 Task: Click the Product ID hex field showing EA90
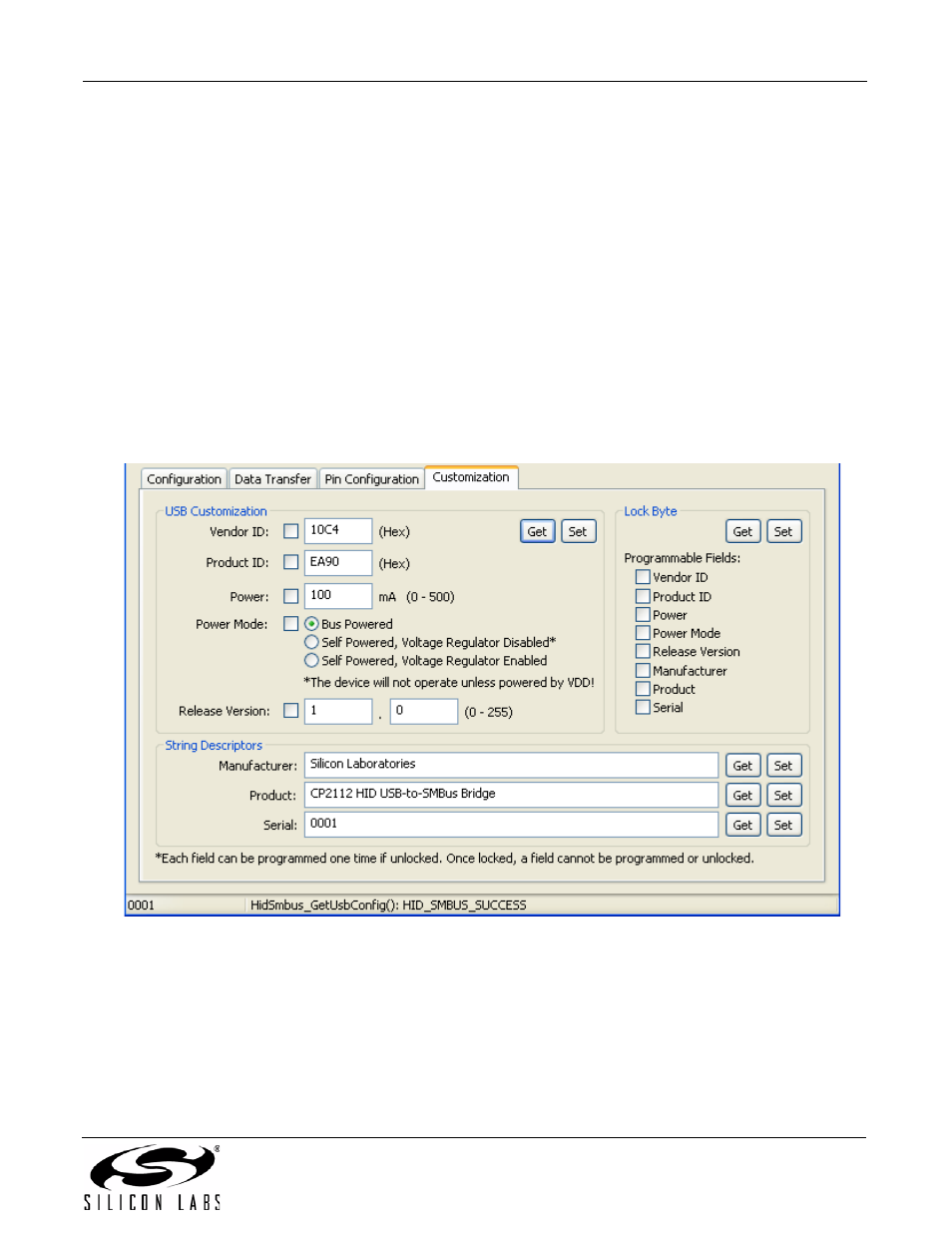point(338,563)
